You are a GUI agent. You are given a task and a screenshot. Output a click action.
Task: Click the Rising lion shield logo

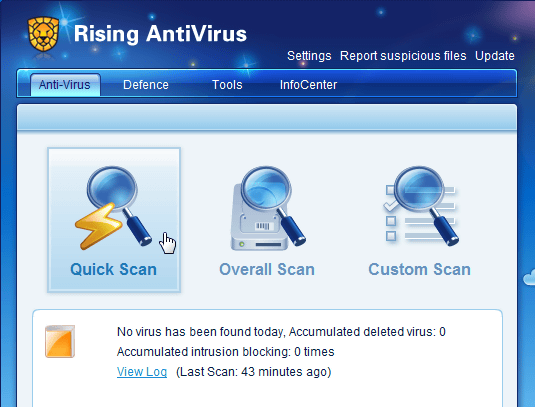[x=43, y=34]
